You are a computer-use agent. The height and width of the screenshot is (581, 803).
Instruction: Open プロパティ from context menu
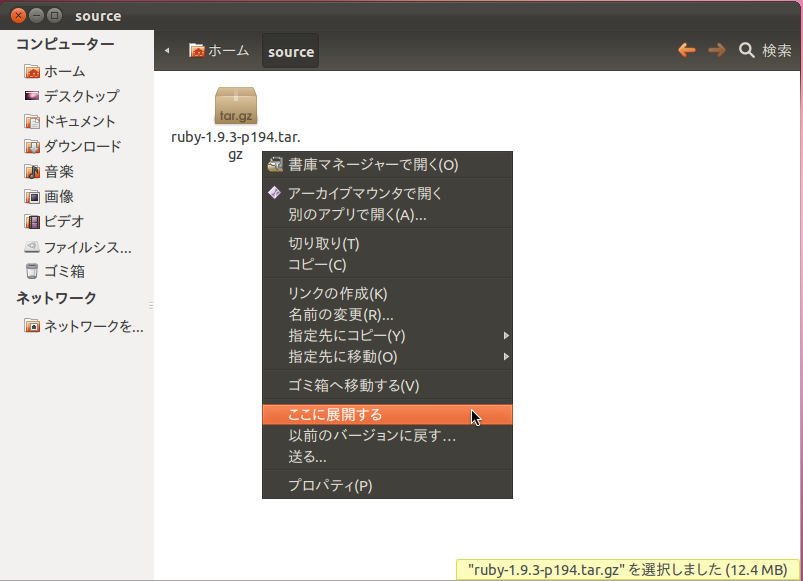pos(387,485)
